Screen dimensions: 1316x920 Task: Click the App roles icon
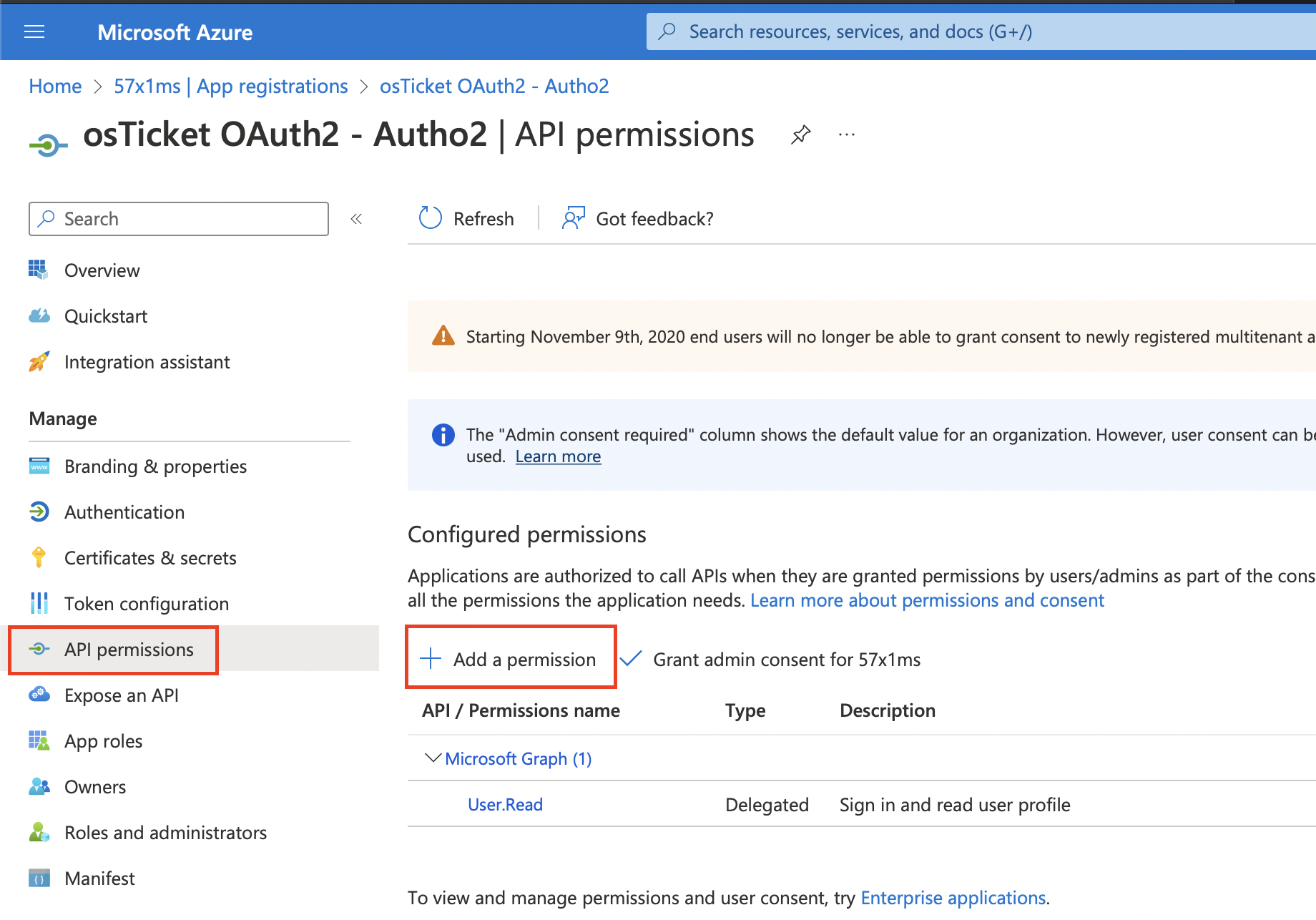coord(39,740)
